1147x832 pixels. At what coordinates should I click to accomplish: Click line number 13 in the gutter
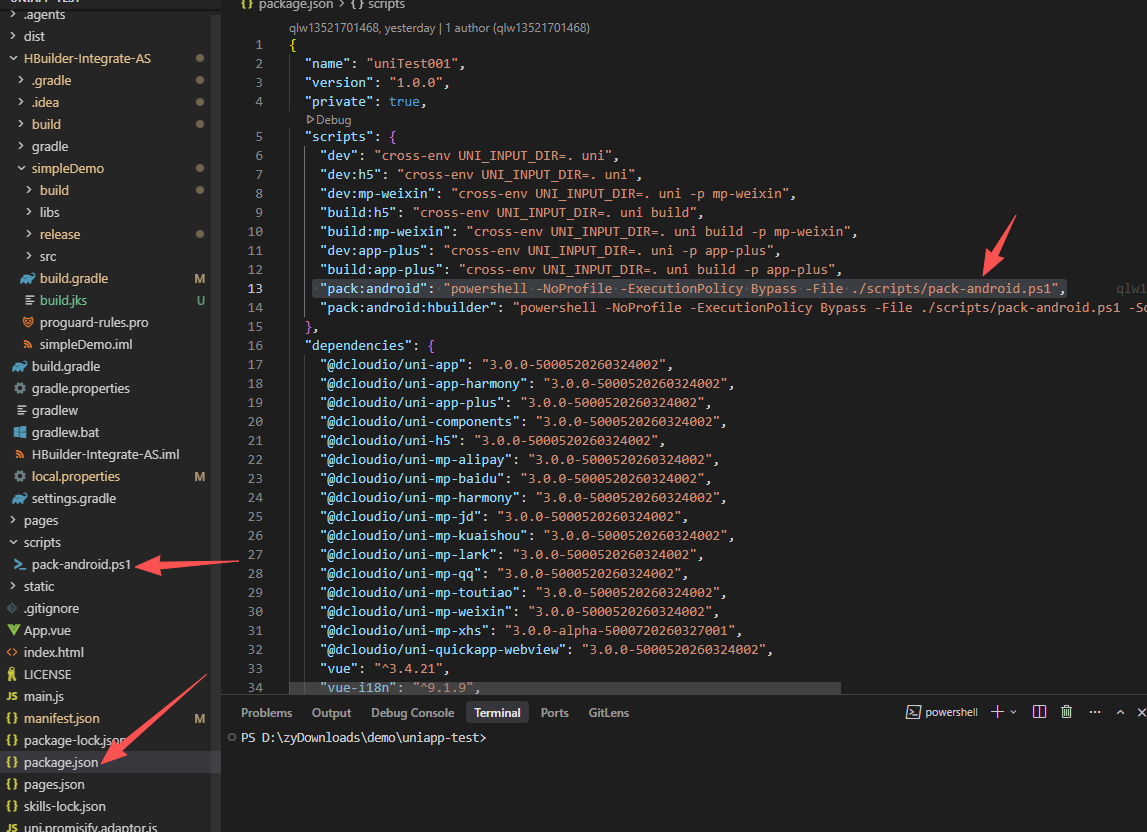pyautogui.click(x=255, y=288)
